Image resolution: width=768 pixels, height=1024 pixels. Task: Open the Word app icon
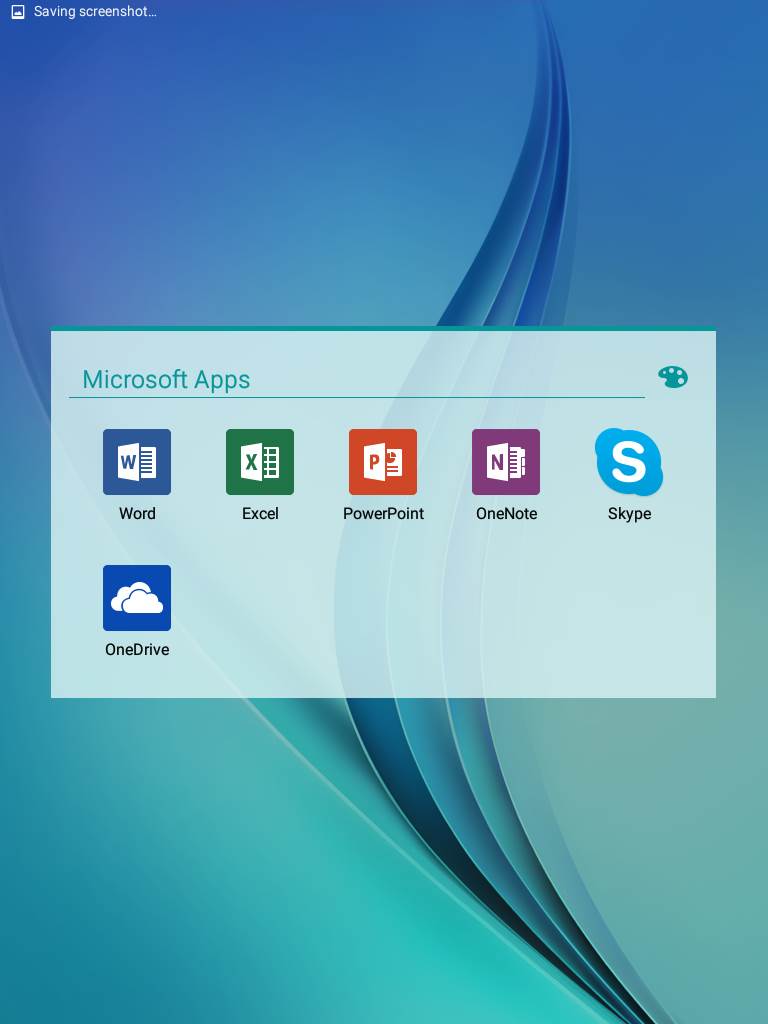tap(137, 462)
